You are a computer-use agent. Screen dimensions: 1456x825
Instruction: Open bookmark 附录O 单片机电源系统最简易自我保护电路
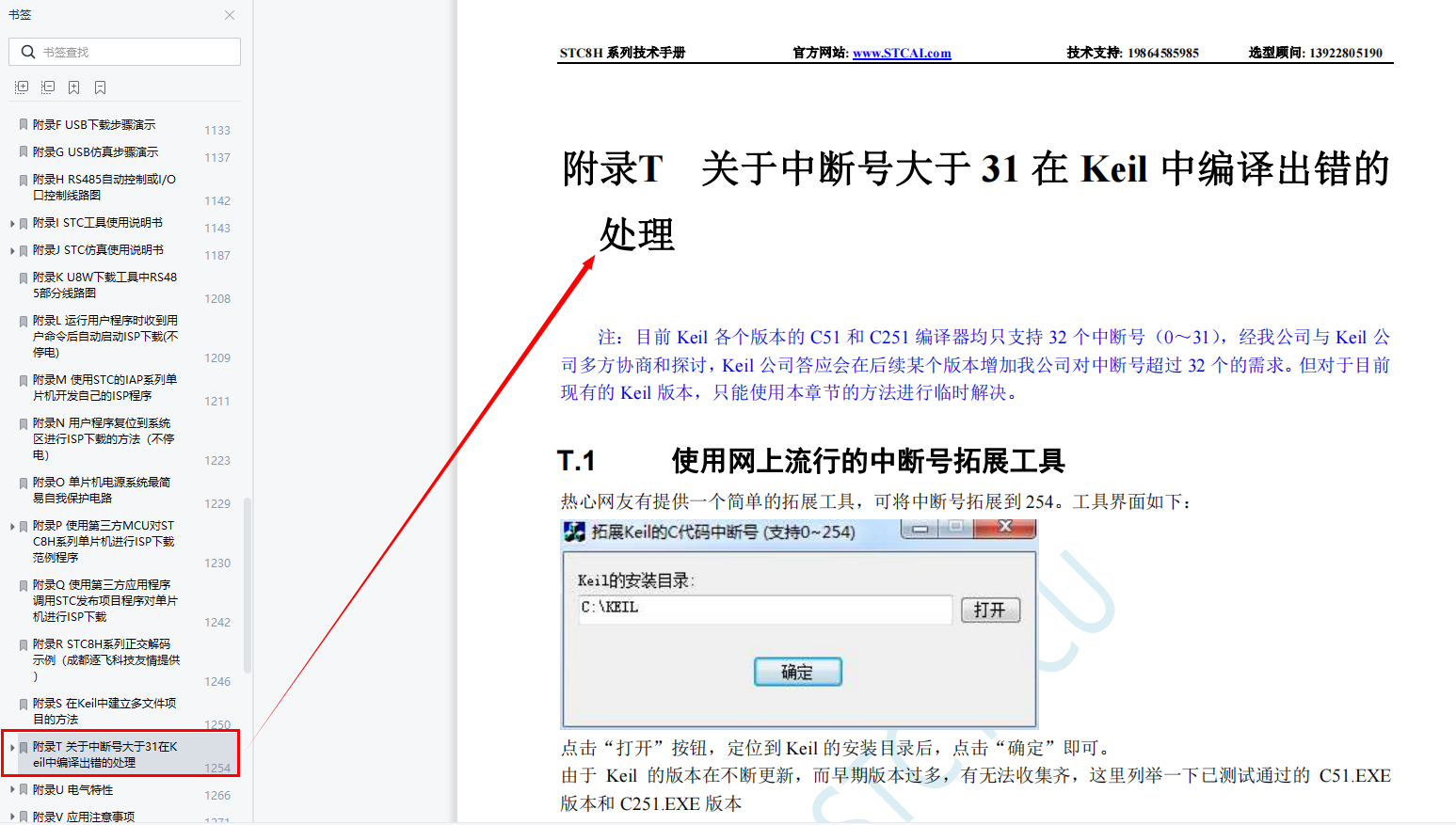click(102, 490)
